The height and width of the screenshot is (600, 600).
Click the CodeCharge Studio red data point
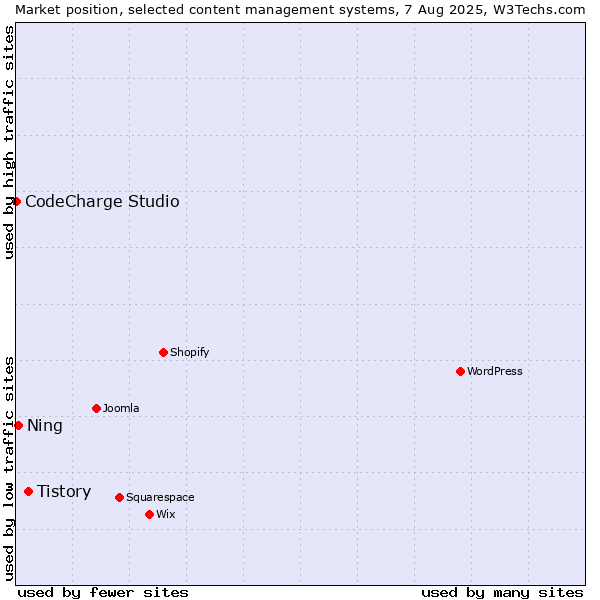coord(16,201)
